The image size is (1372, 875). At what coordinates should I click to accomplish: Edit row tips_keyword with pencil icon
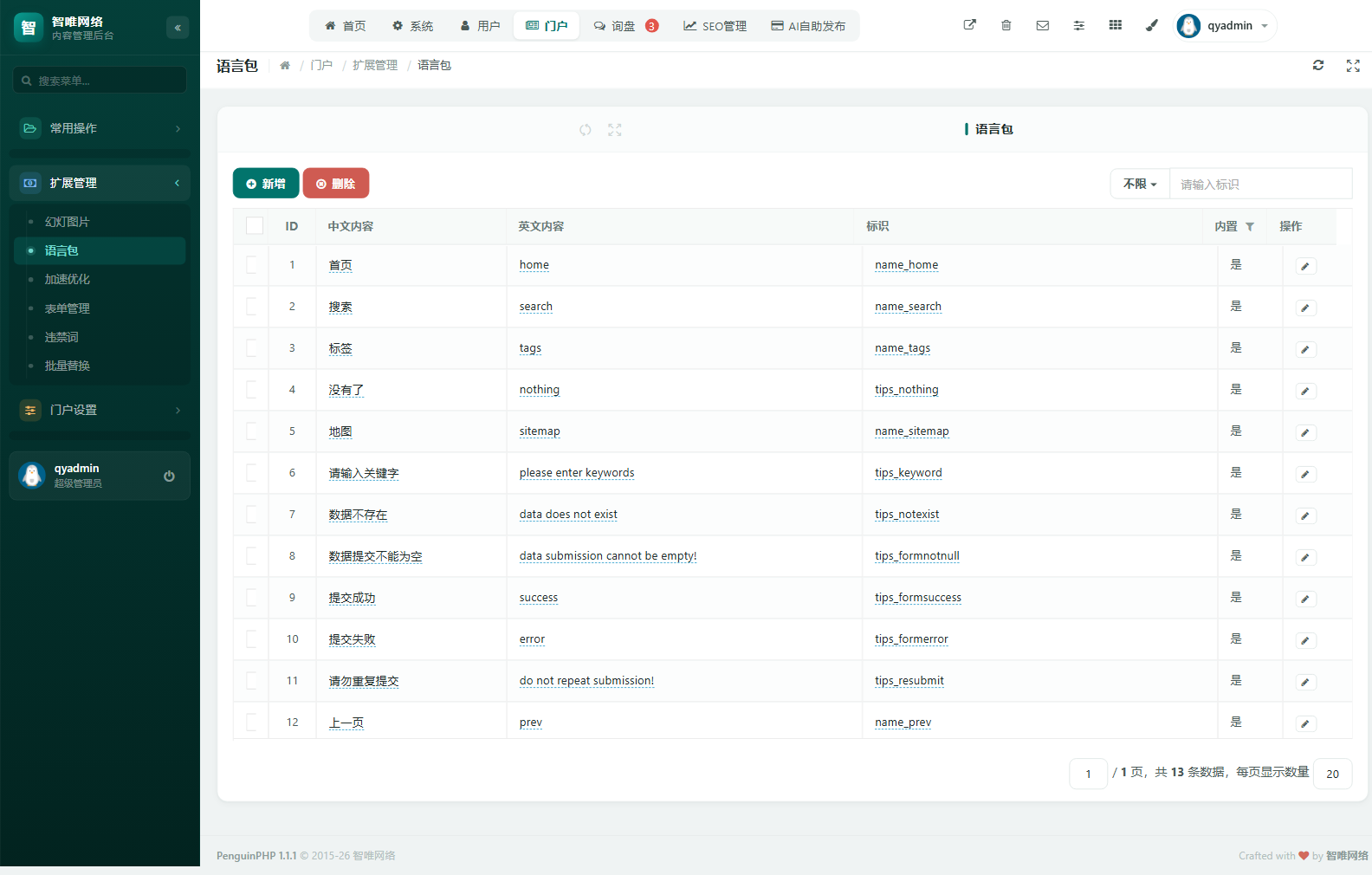(1306, 474)
